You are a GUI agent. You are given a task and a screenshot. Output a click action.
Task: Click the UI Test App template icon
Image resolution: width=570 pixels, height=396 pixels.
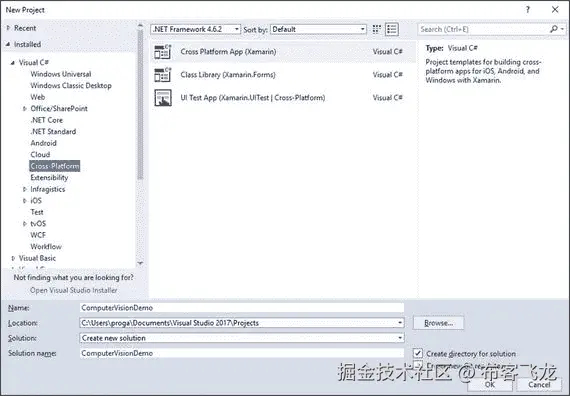162,97
